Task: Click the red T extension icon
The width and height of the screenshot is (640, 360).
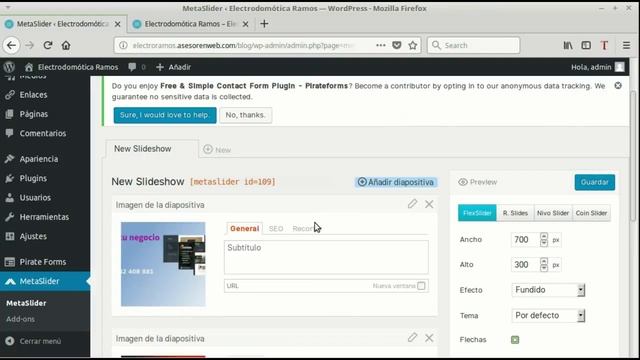Action: 604,45
